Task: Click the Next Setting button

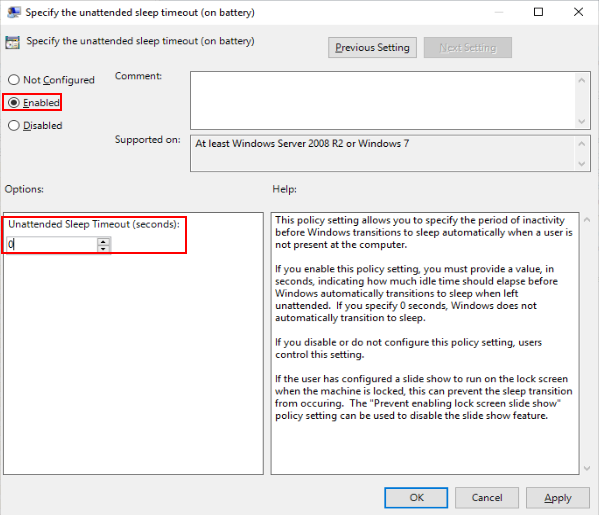Action: (468, 47)
